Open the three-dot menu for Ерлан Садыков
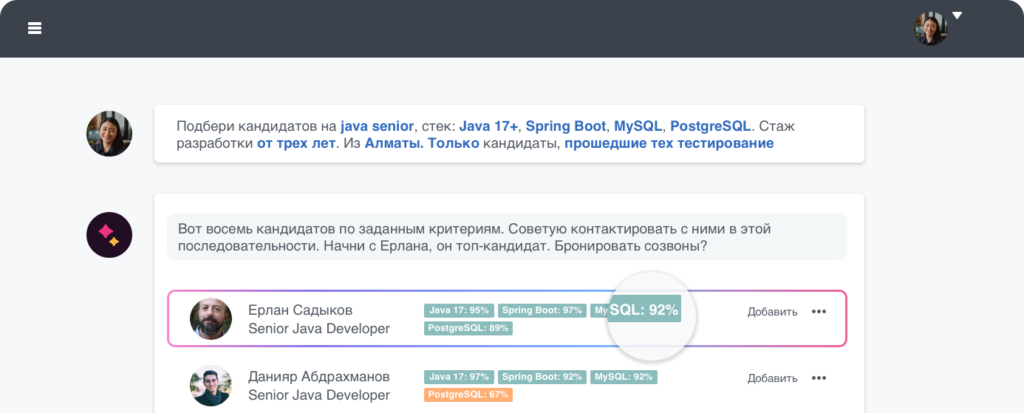 point(819,311)
